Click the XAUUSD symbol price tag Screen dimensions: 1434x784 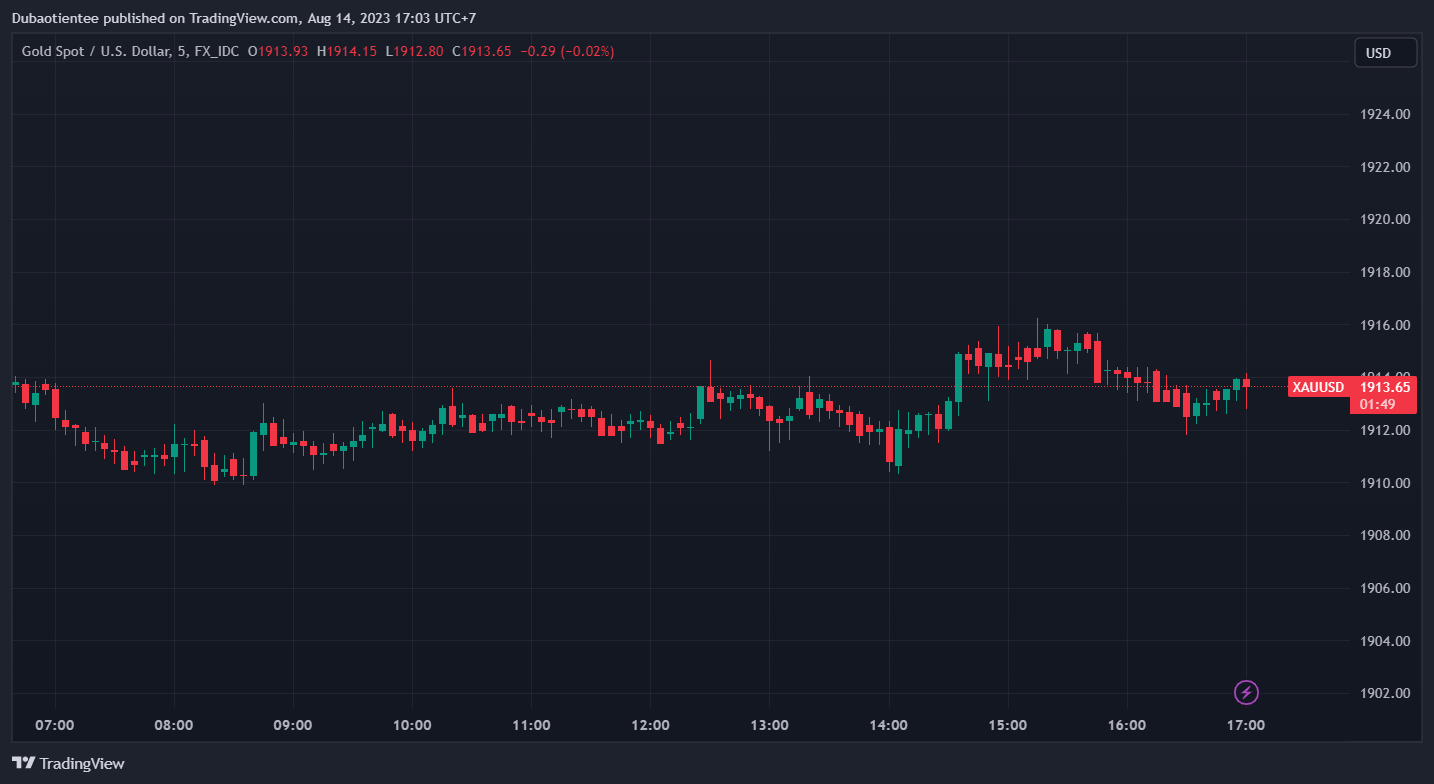1317,387
